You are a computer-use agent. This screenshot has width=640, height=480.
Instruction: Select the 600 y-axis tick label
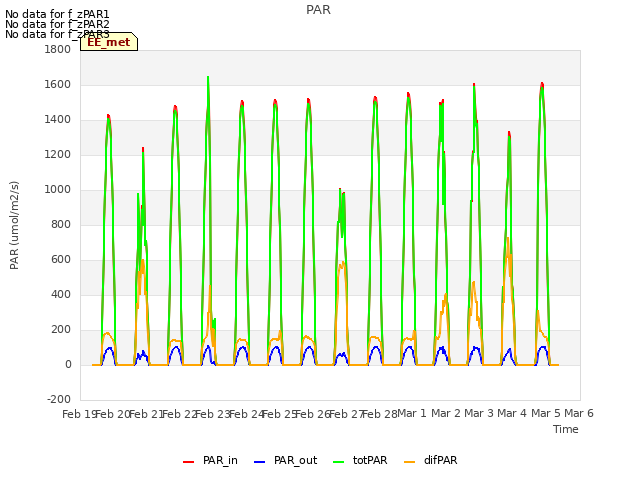click(61, 260)
